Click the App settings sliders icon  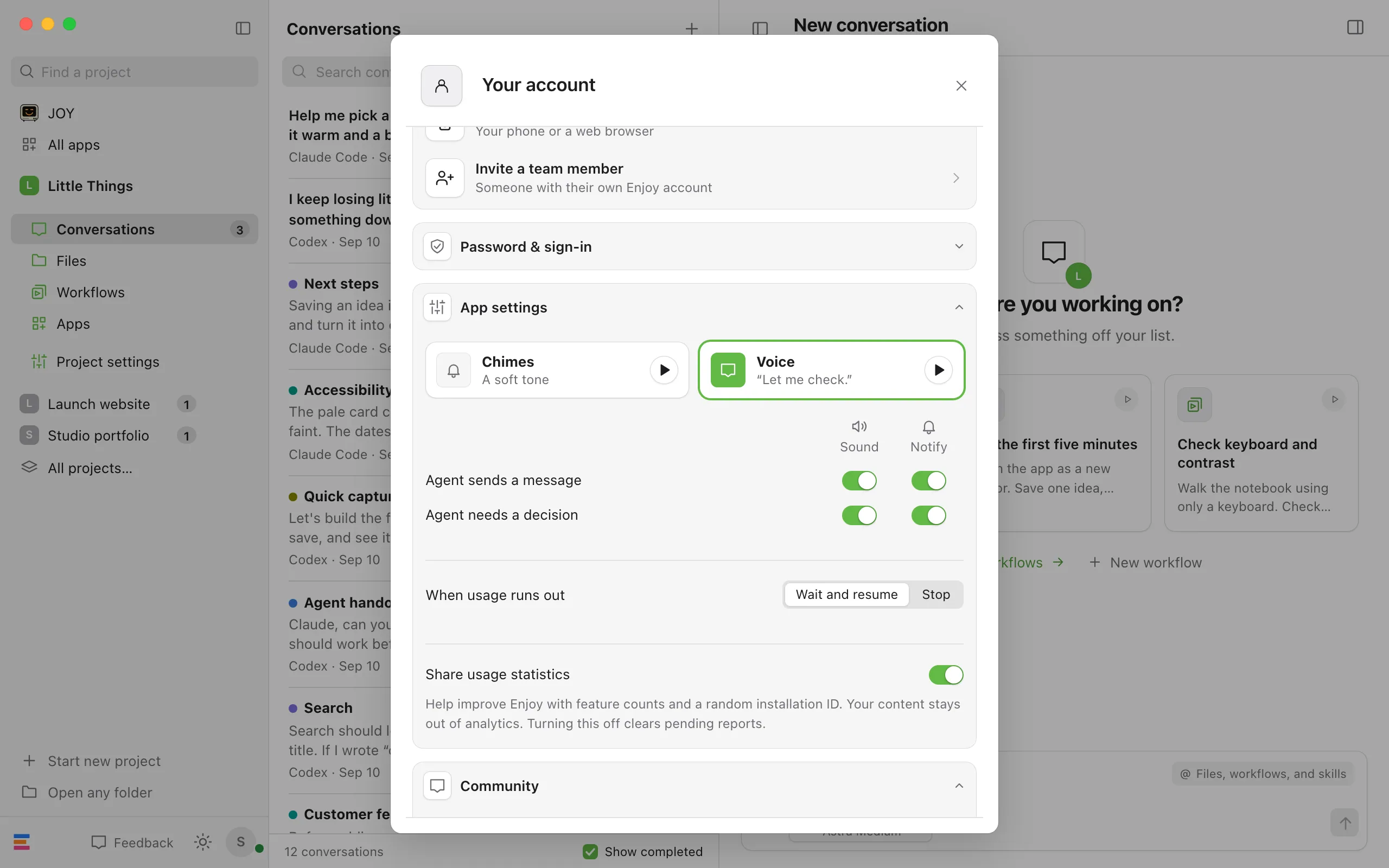pos(437,308)
